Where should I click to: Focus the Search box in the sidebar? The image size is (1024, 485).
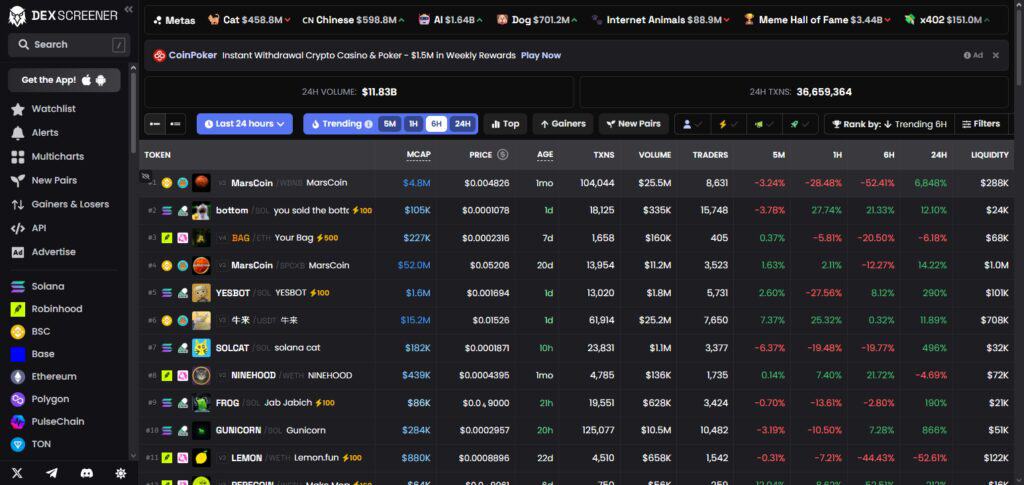[x=69, y=44]
